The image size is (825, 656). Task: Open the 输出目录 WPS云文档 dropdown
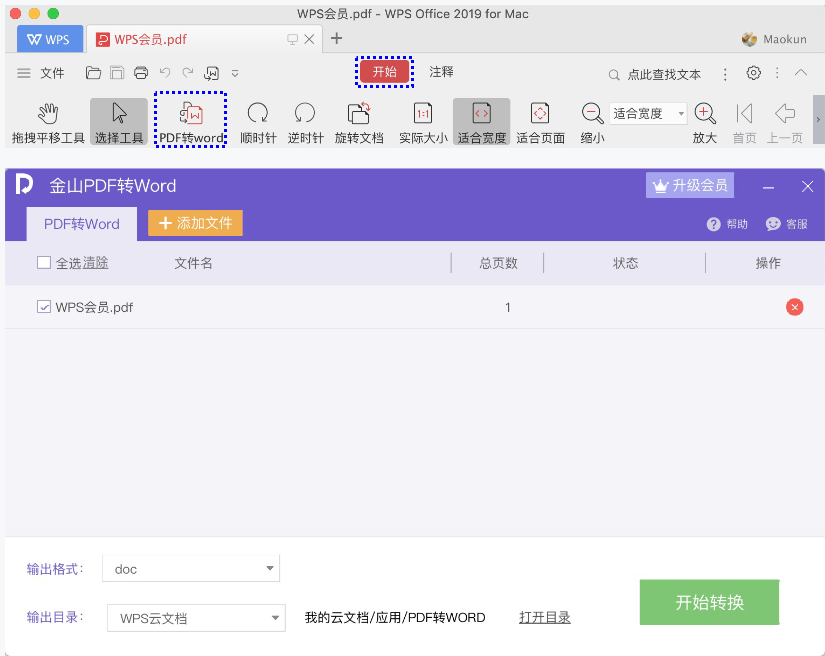coord(196,617)
